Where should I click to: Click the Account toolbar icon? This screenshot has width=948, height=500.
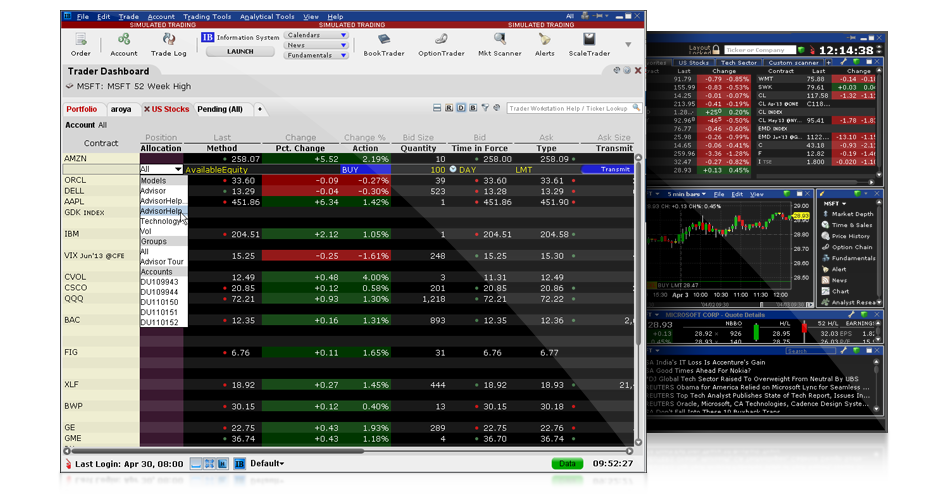tap(124, 42)
